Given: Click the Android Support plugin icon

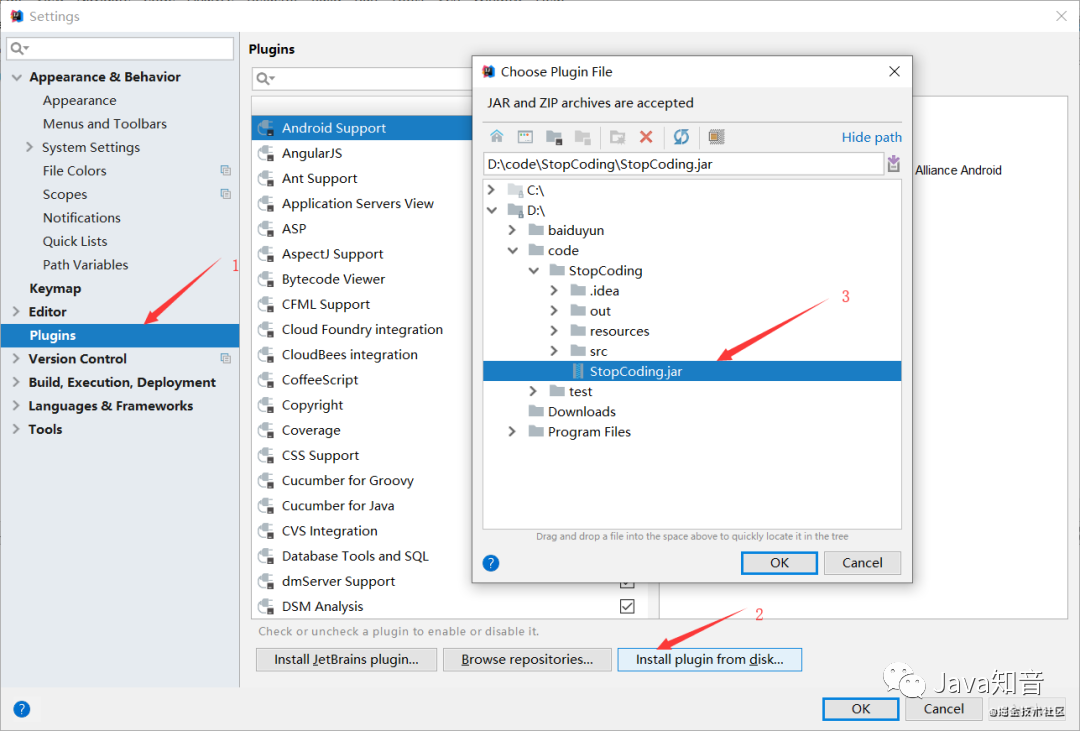Looking at the screenshot, I should coord(266,128).
